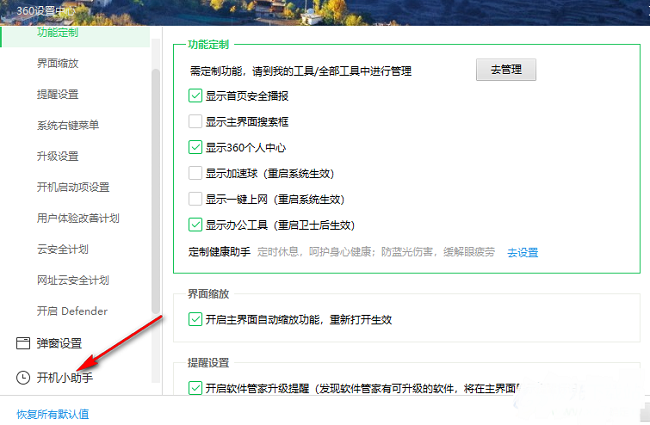Toggle 开启软件管家升级提醒 checkbox

pos(195,388)
